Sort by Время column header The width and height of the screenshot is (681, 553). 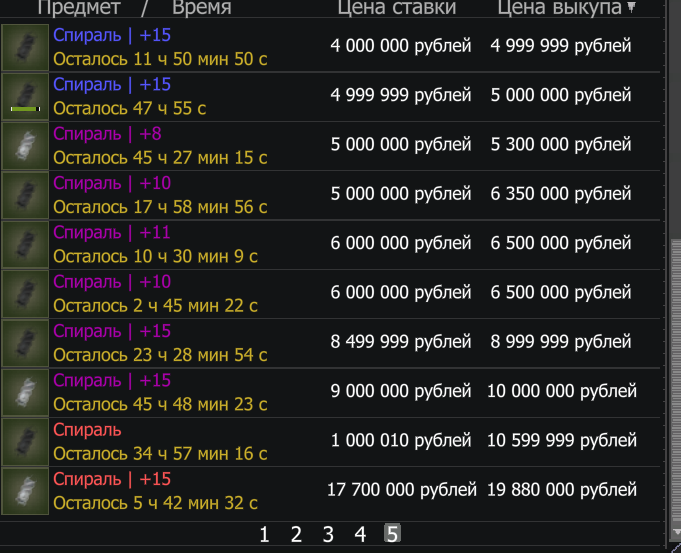tap(202, 7)
